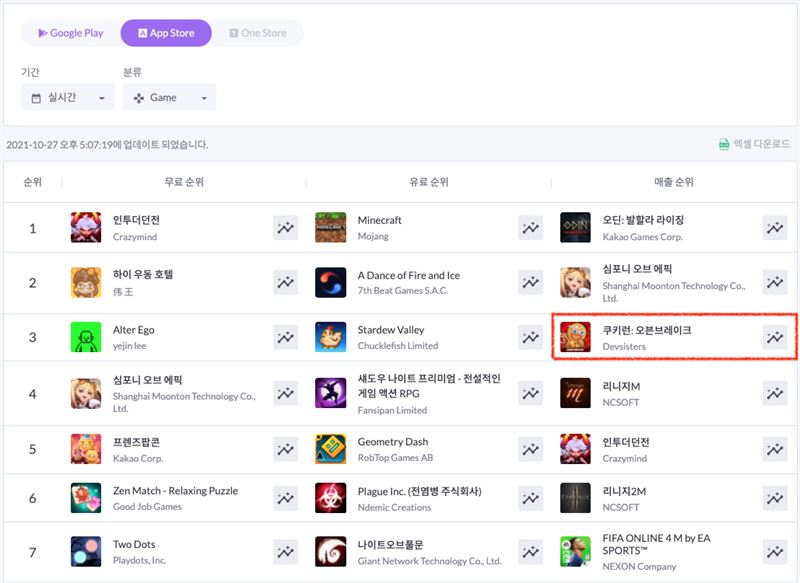Expand the 실시간 period dropdown
This screenshot has width=800, height=583.
pyautogui.click(x=68, y=97)
